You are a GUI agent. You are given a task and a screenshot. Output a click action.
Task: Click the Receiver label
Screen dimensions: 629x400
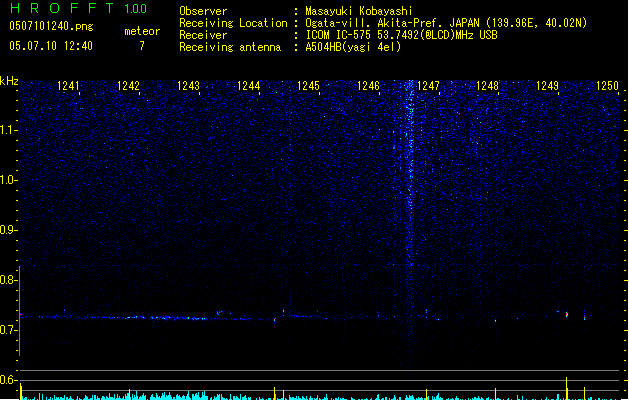click(203, 35)
